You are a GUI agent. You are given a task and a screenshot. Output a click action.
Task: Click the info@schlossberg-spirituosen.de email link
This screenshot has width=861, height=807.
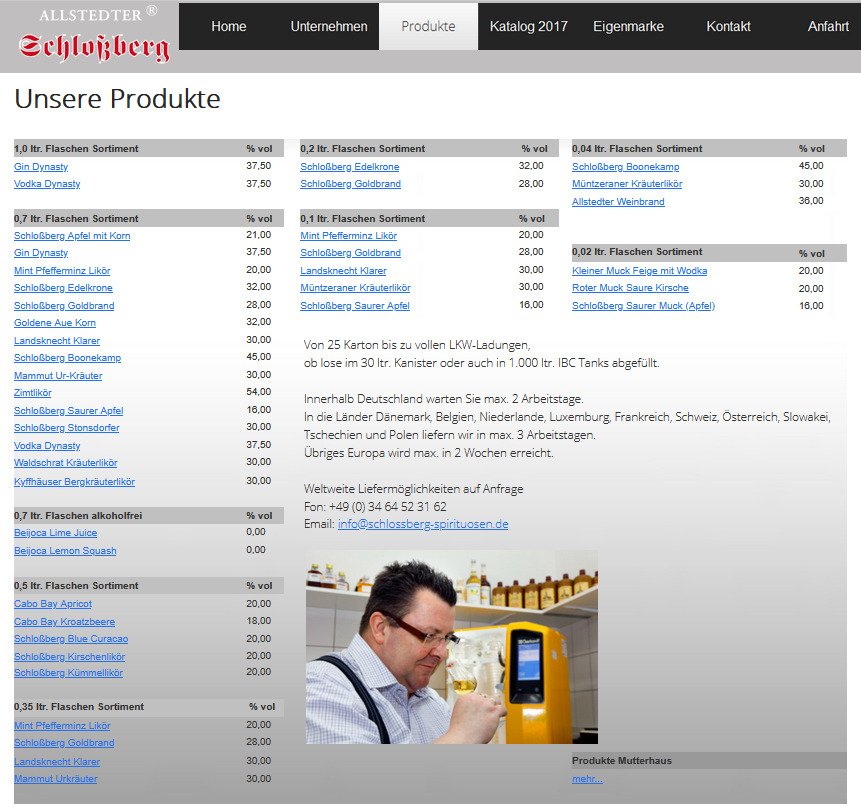pyautogui.click(x=423, y=524)
